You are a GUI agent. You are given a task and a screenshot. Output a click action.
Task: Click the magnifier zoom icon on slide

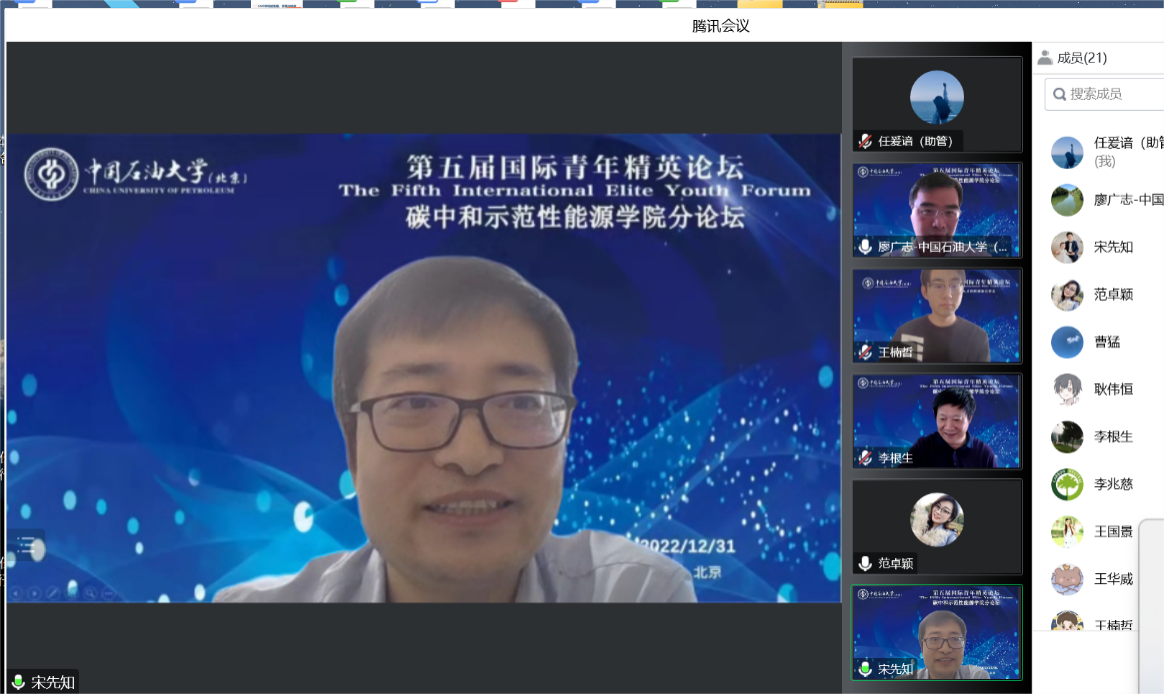tap(90, 593)
